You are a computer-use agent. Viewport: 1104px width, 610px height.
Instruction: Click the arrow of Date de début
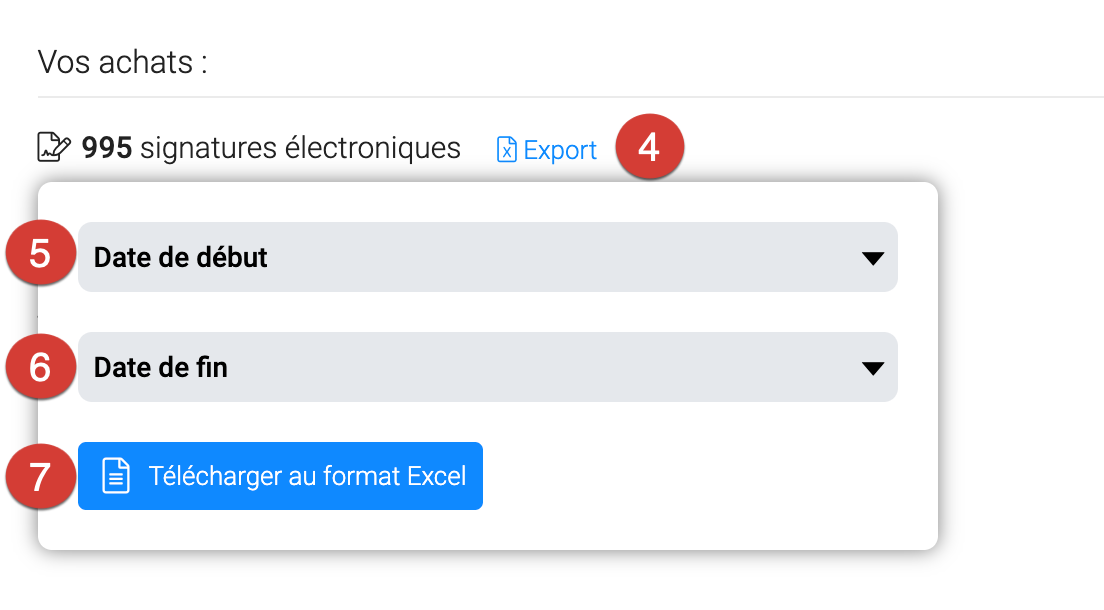click(x=872, y=258)
